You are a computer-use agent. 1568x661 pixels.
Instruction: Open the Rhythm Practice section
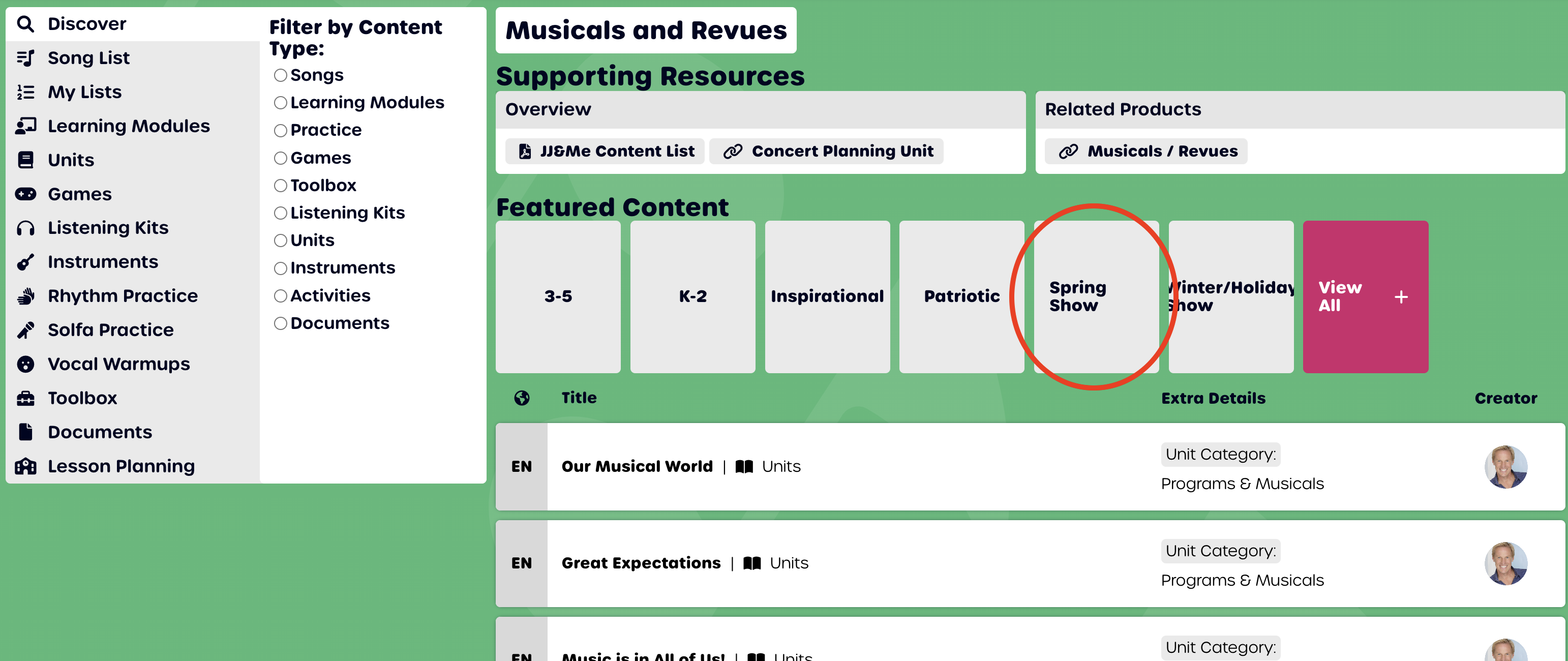click(124, 296)
